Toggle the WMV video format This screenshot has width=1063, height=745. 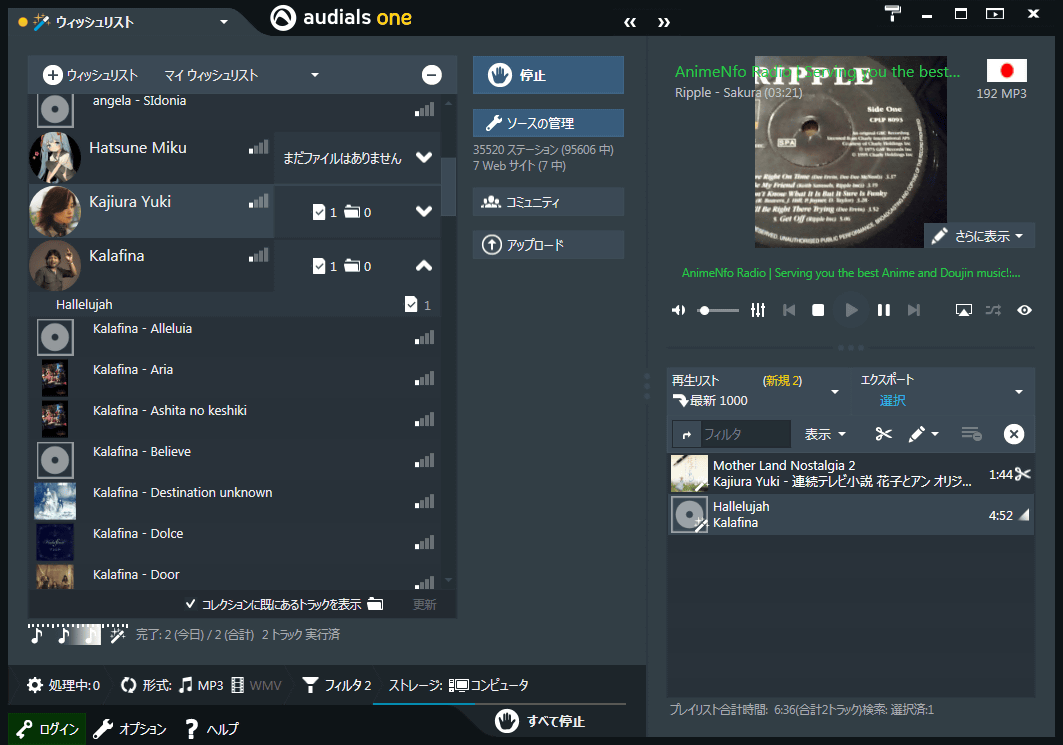[256, 685]
